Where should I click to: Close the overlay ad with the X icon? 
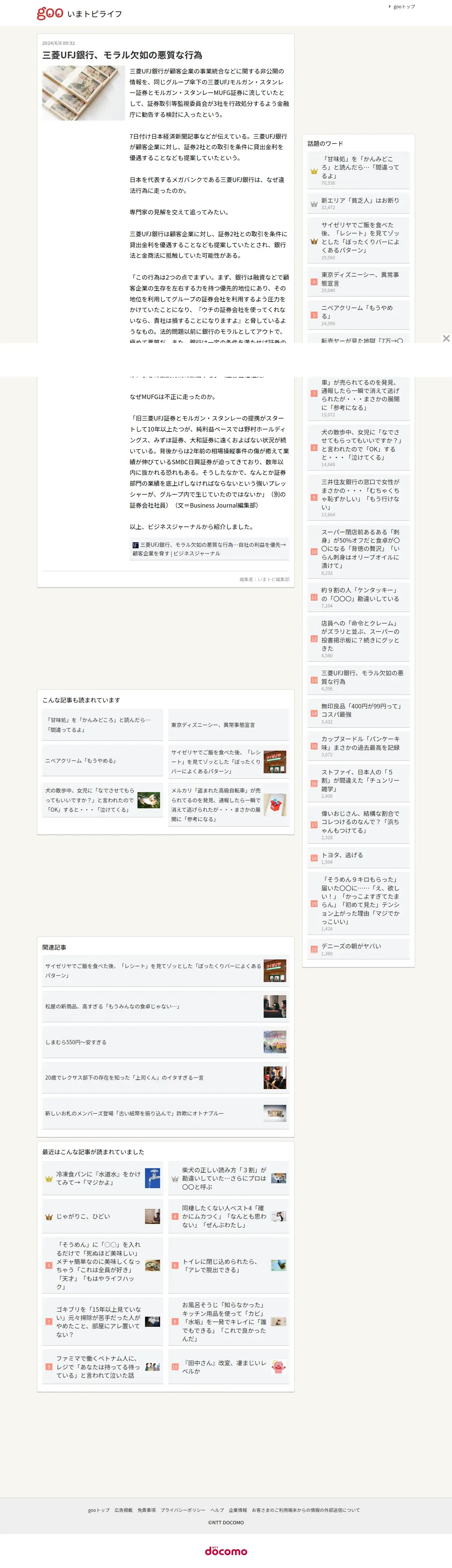pos(446,338)
